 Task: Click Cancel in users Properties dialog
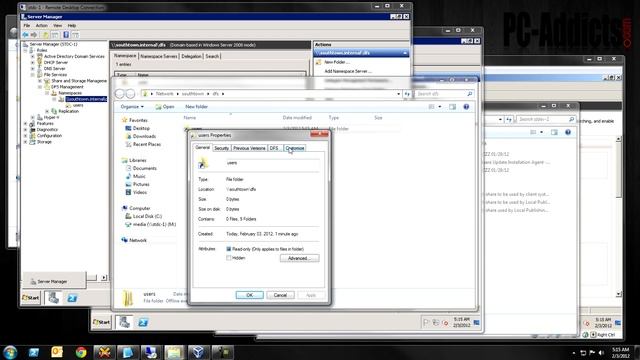pos(280,295)
